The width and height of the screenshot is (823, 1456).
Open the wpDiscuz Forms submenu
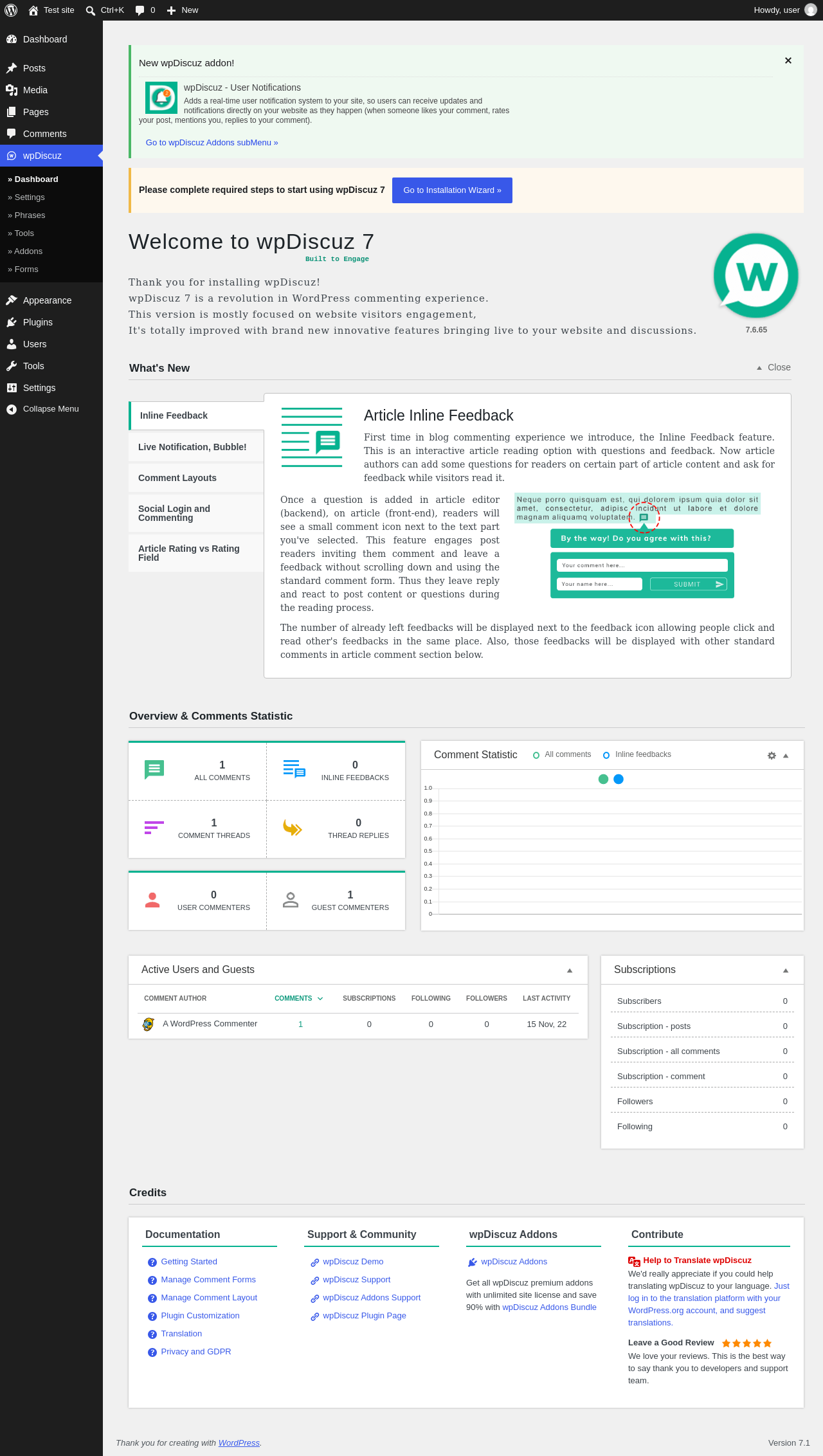pyautogui.click(x=51, y=269)
